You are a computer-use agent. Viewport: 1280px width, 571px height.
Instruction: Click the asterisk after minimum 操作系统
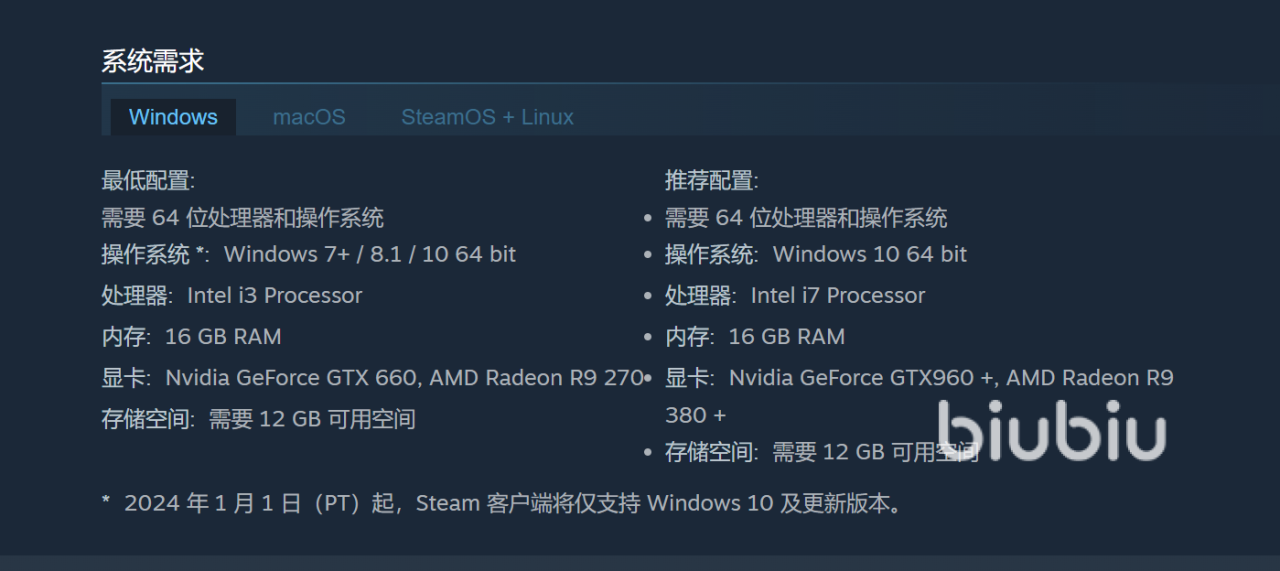click(x=200, y=251)
